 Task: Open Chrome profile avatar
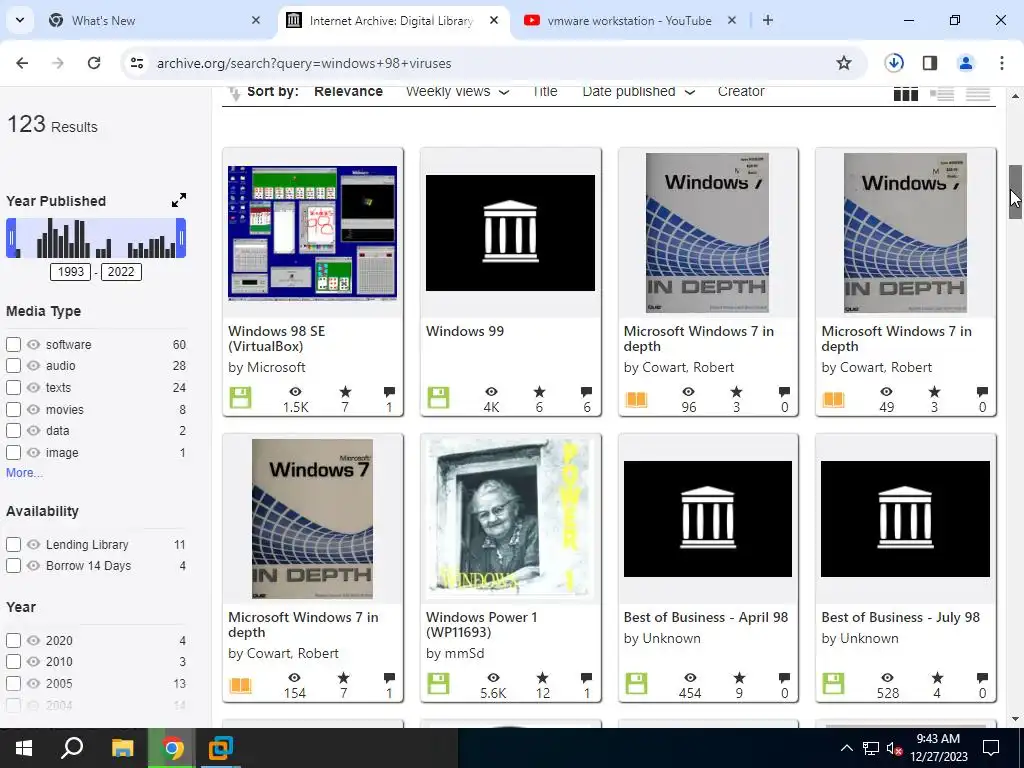point(965,63)
